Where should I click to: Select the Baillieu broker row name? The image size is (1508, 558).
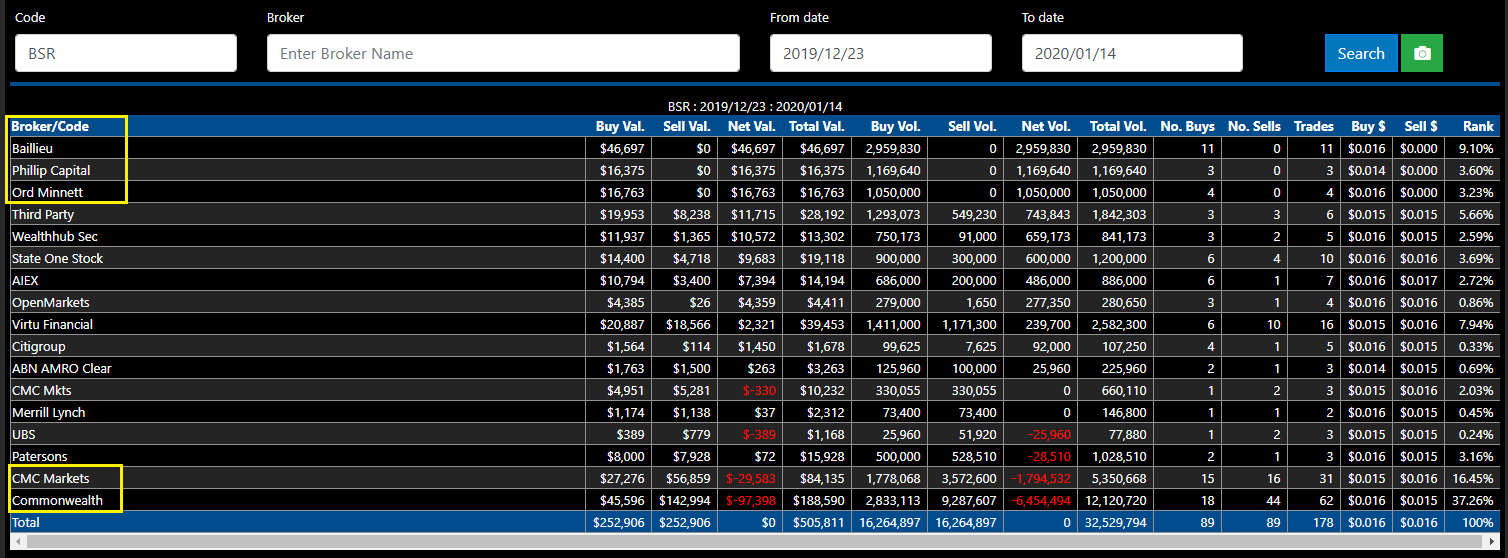[x=32, y=148]
